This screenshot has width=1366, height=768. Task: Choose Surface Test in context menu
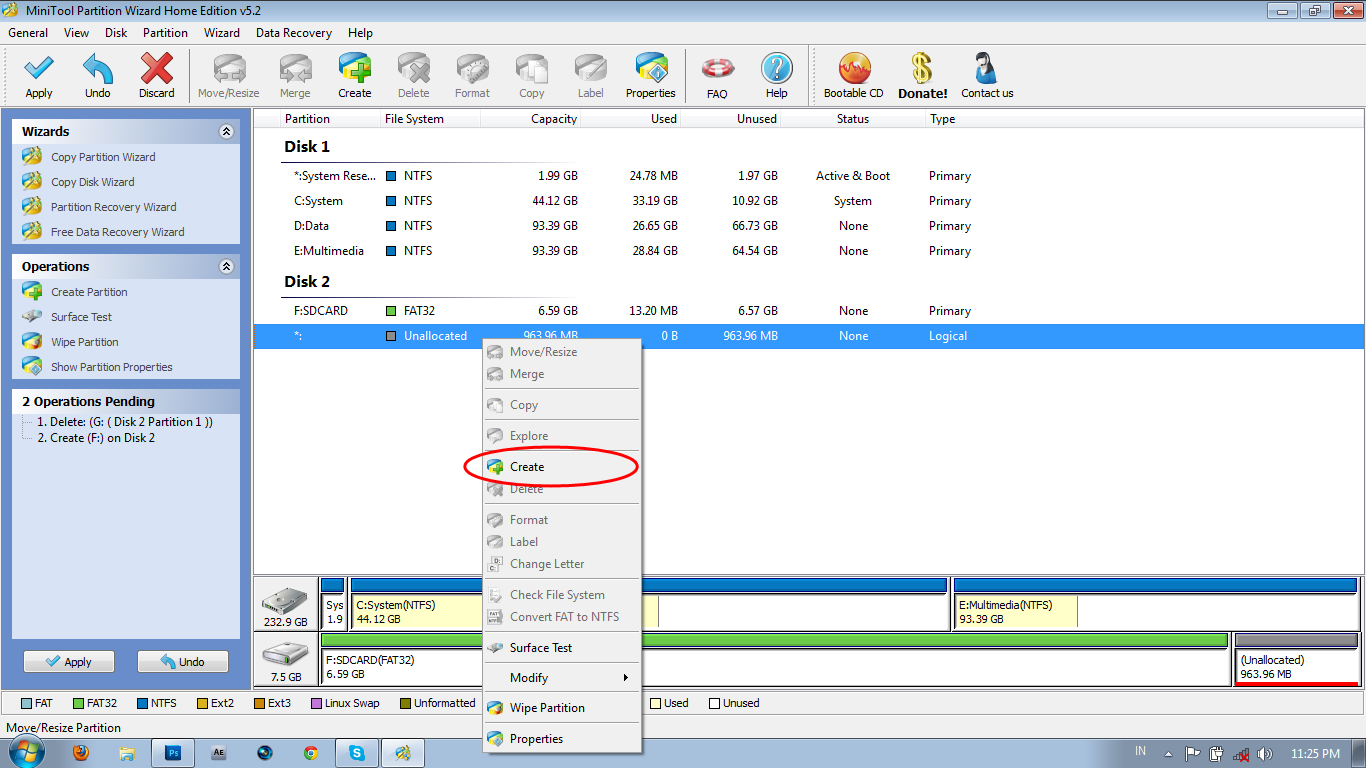[562, 648]
